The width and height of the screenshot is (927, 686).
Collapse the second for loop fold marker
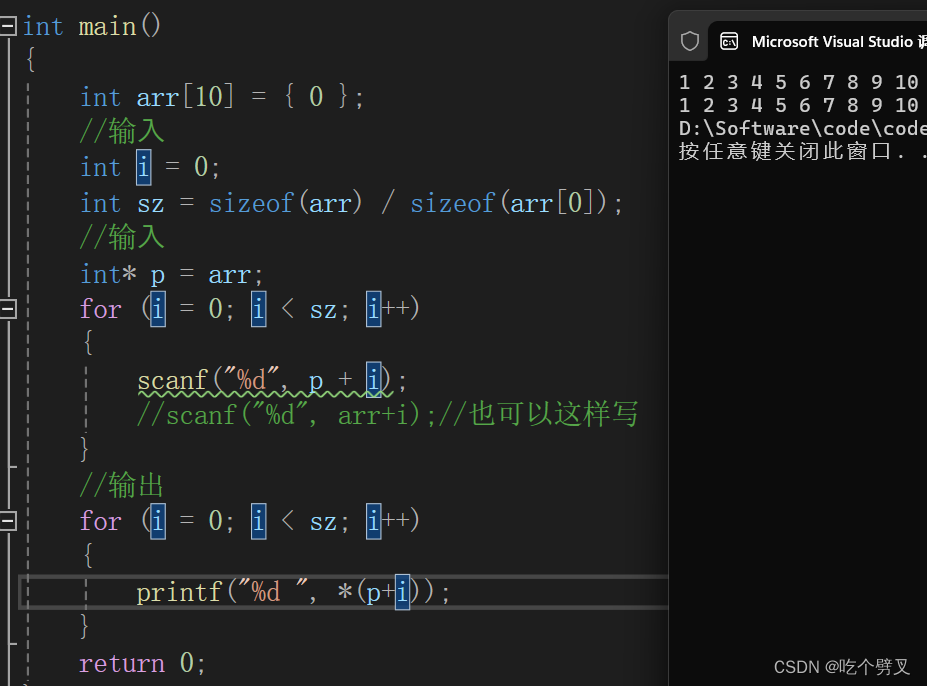[8, 521]
